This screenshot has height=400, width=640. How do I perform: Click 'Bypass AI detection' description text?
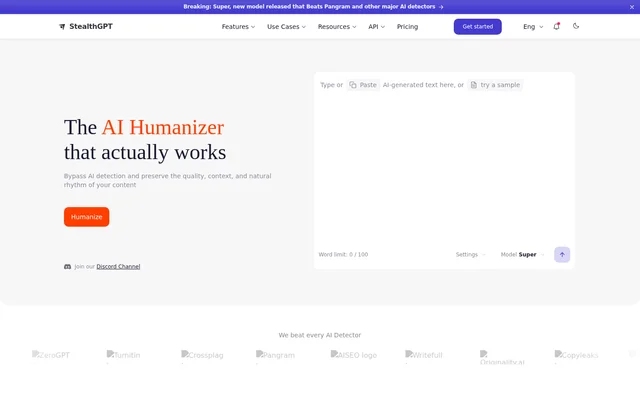click(167, 180)
